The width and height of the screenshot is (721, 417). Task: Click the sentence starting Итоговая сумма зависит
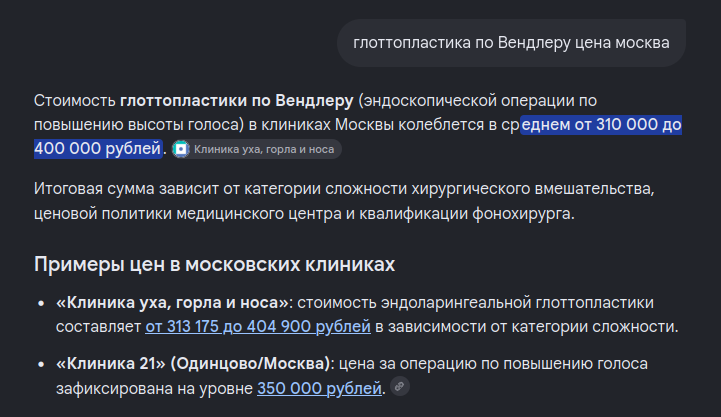(x=344, y=201)
